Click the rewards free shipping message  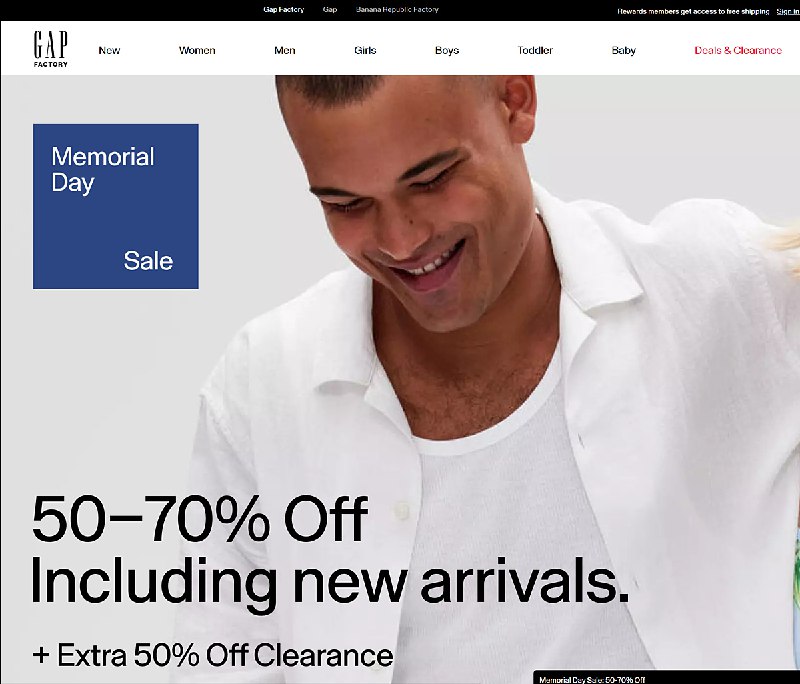point(693,11)
